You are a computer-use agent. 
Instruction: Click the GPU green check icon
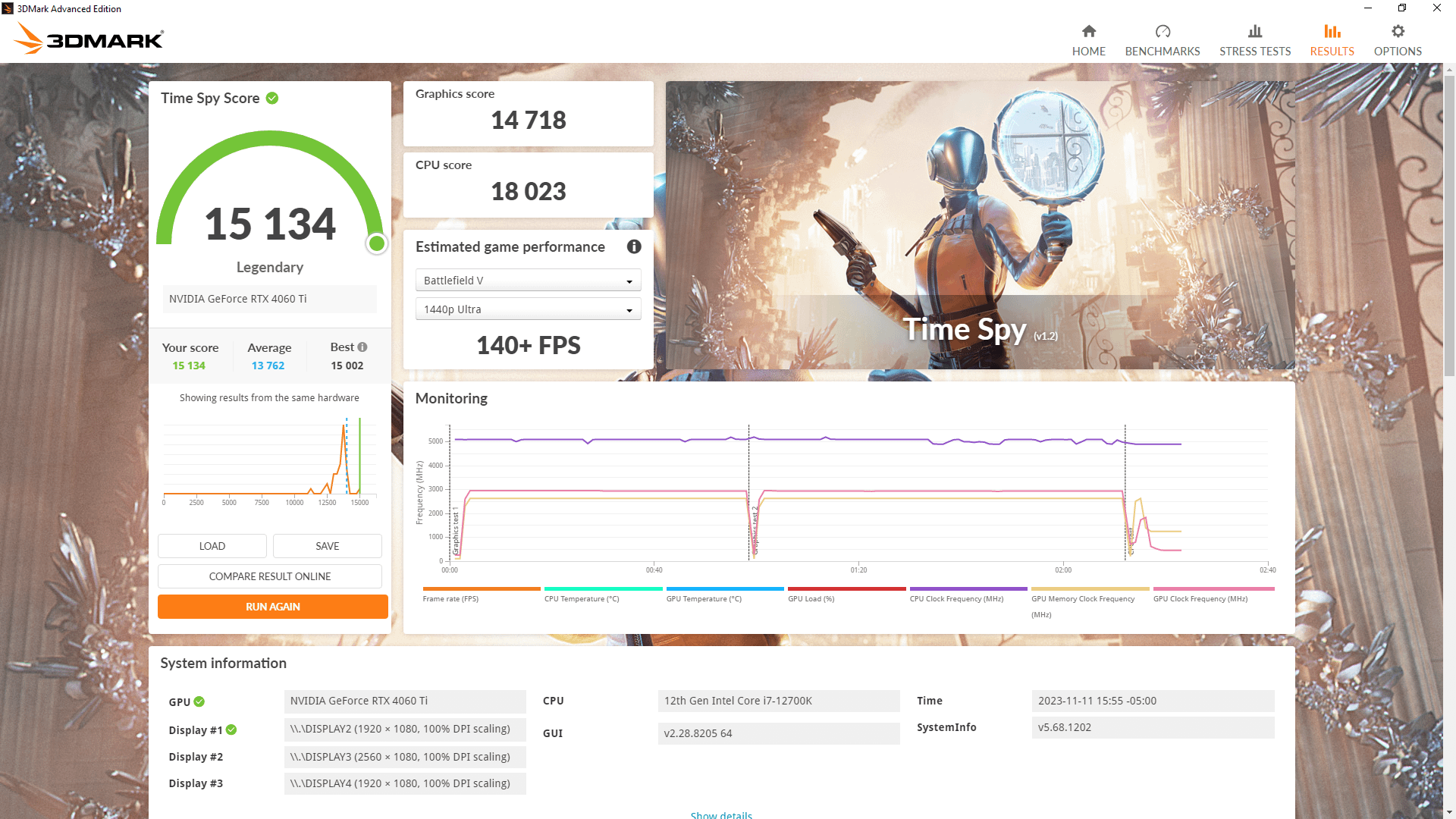[x=199, y=701]
